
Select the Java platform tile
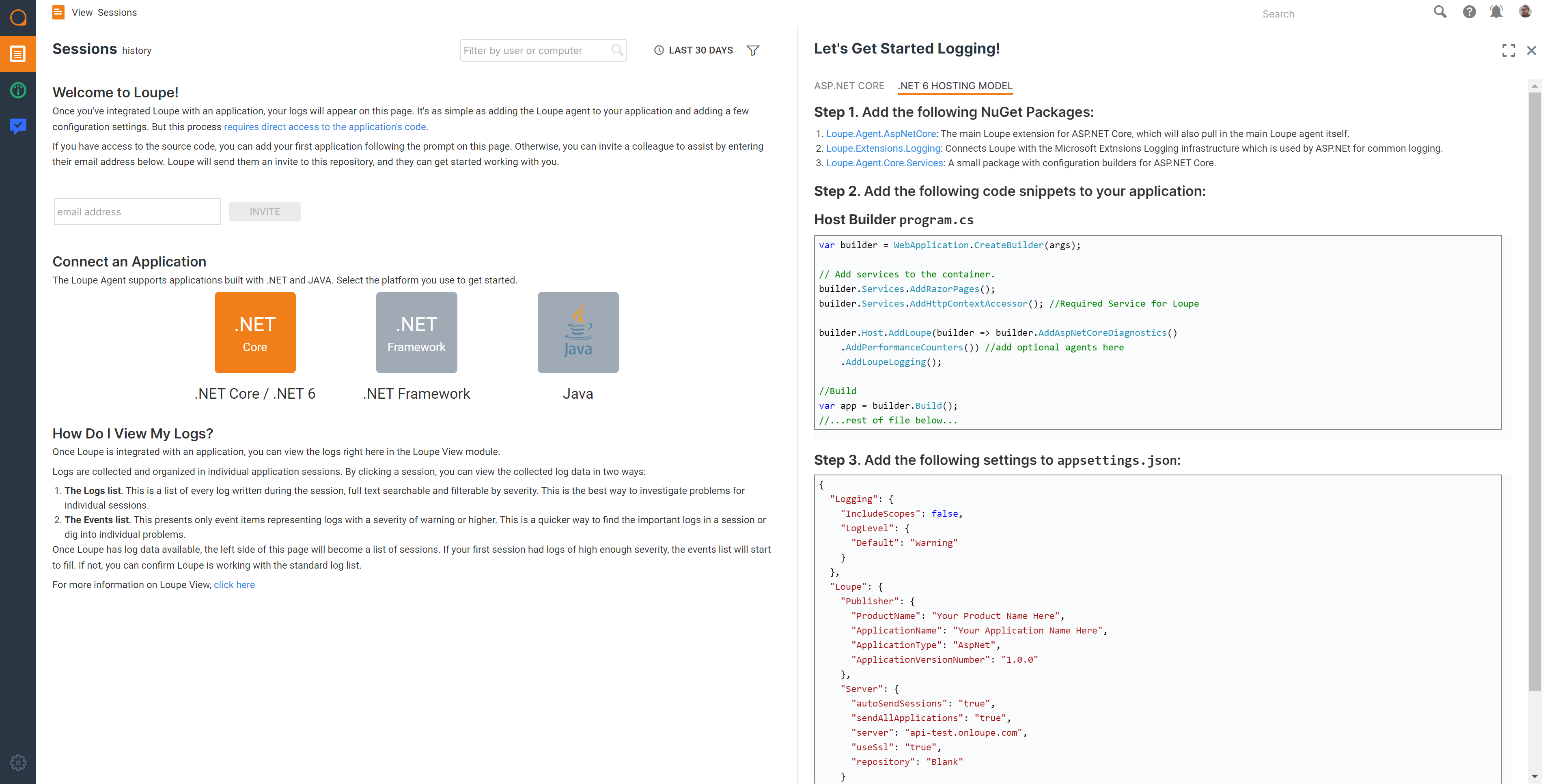(x=578, y=333)
